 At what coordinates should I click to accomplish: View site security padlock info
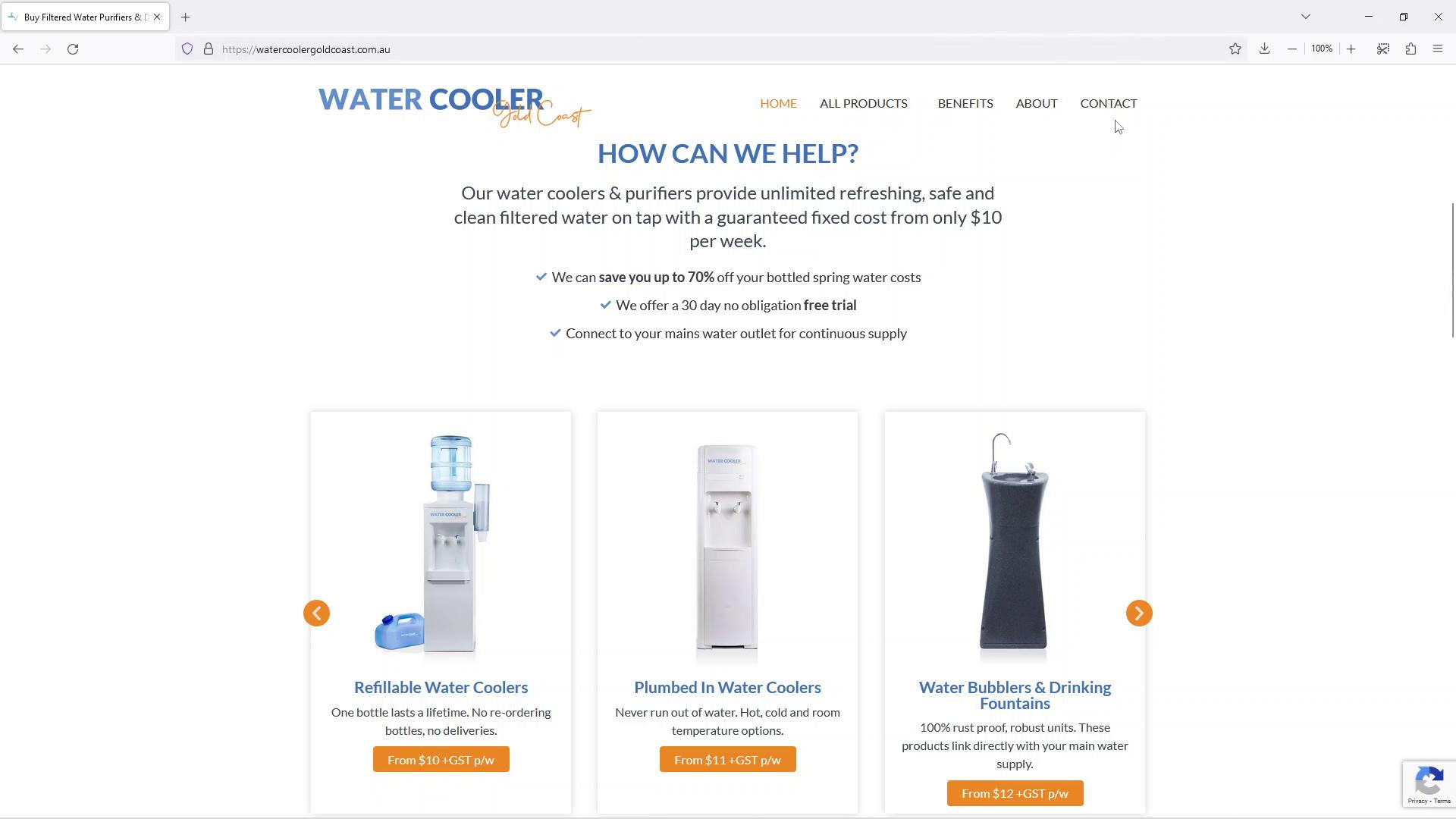pos(209,49)
